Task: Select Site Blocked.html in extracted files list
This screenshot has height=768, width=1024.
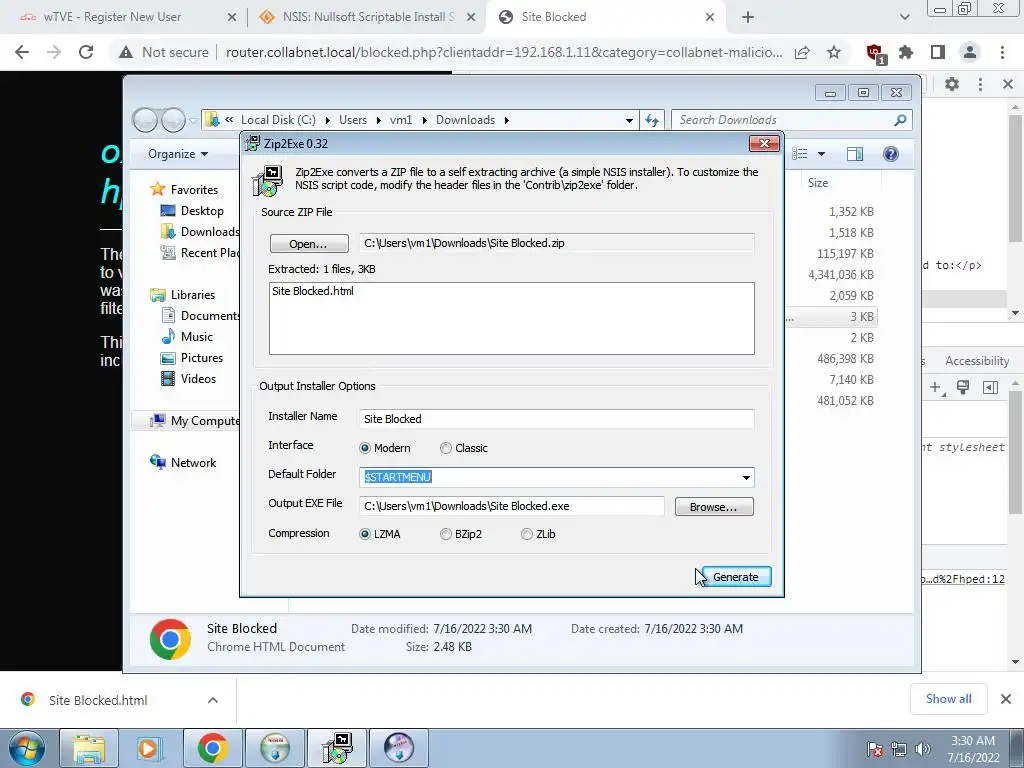Action: (x=313, y=291)
